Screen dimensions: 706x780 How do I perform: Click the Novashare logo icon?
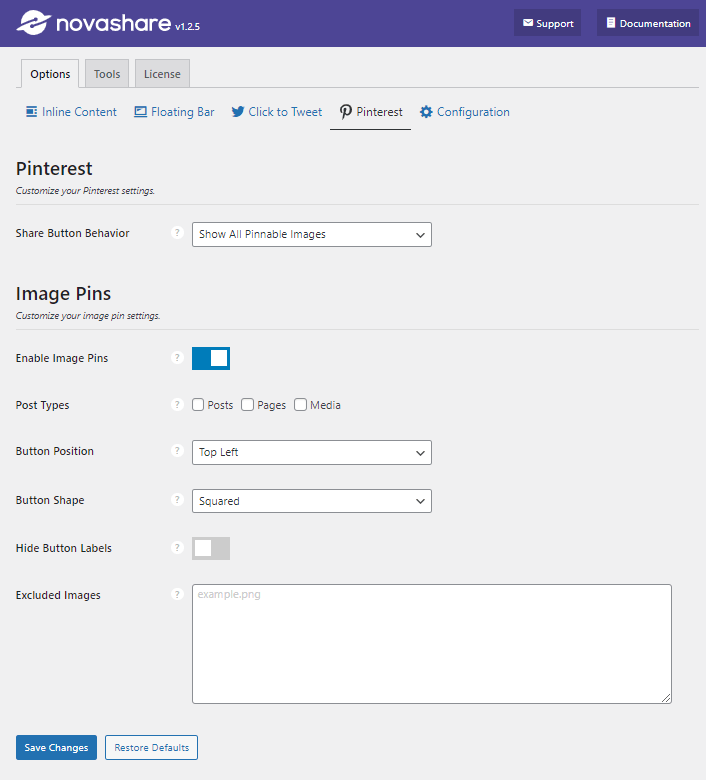pos(34,23)
